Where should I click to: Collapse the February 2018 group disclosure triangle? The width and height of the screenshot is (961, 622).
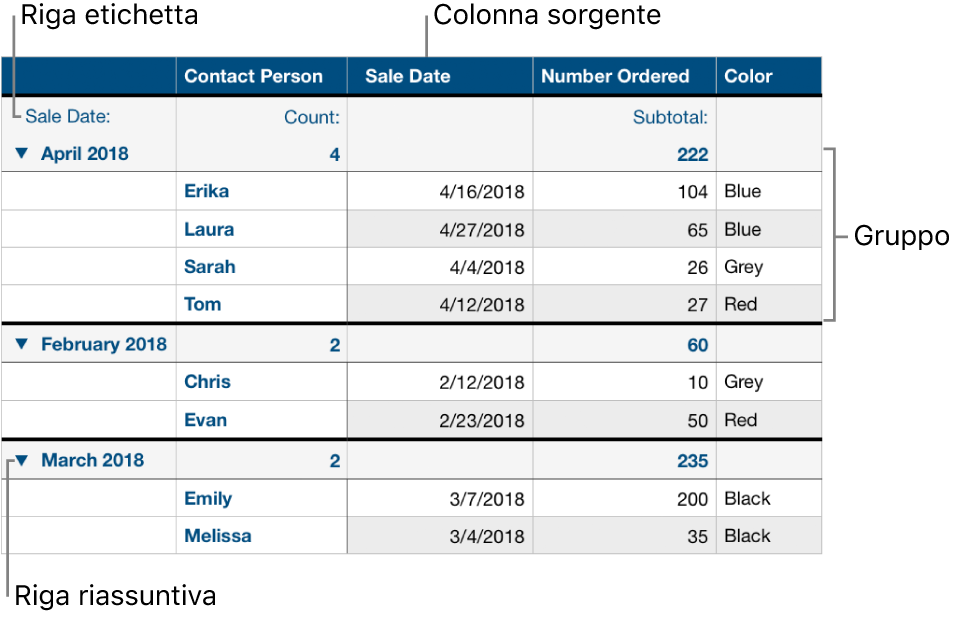click(x=22, y=343)
